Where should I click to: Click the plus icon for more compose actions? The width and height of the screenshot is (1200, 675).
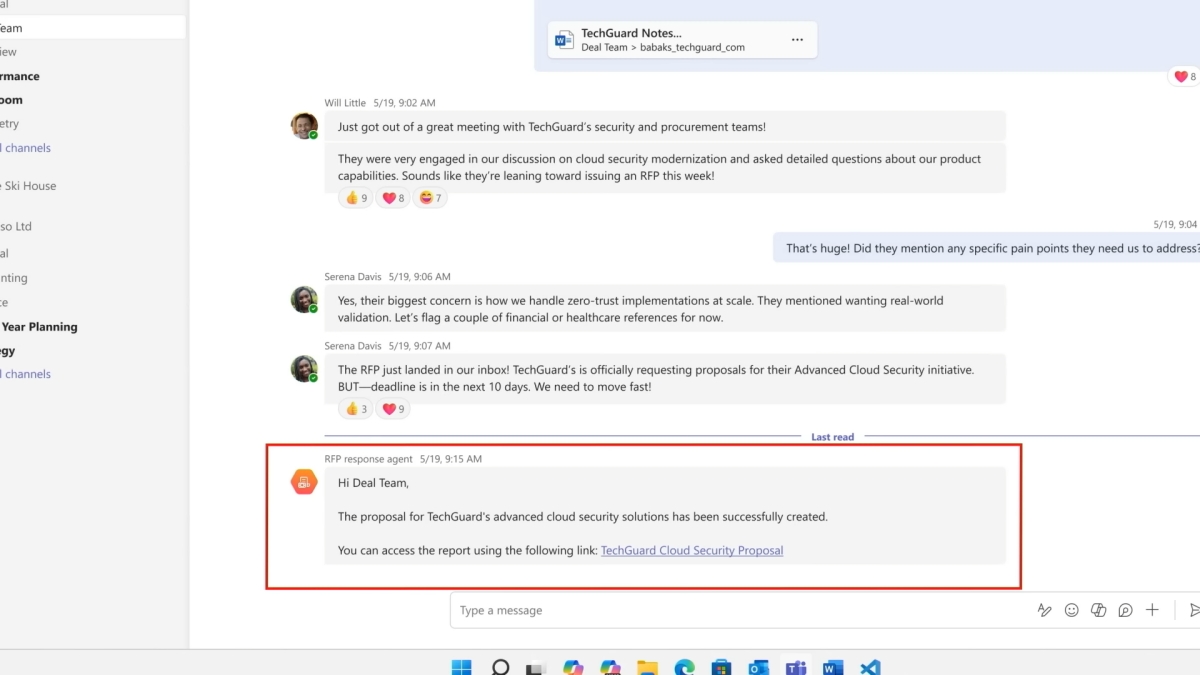[1152, 610]
